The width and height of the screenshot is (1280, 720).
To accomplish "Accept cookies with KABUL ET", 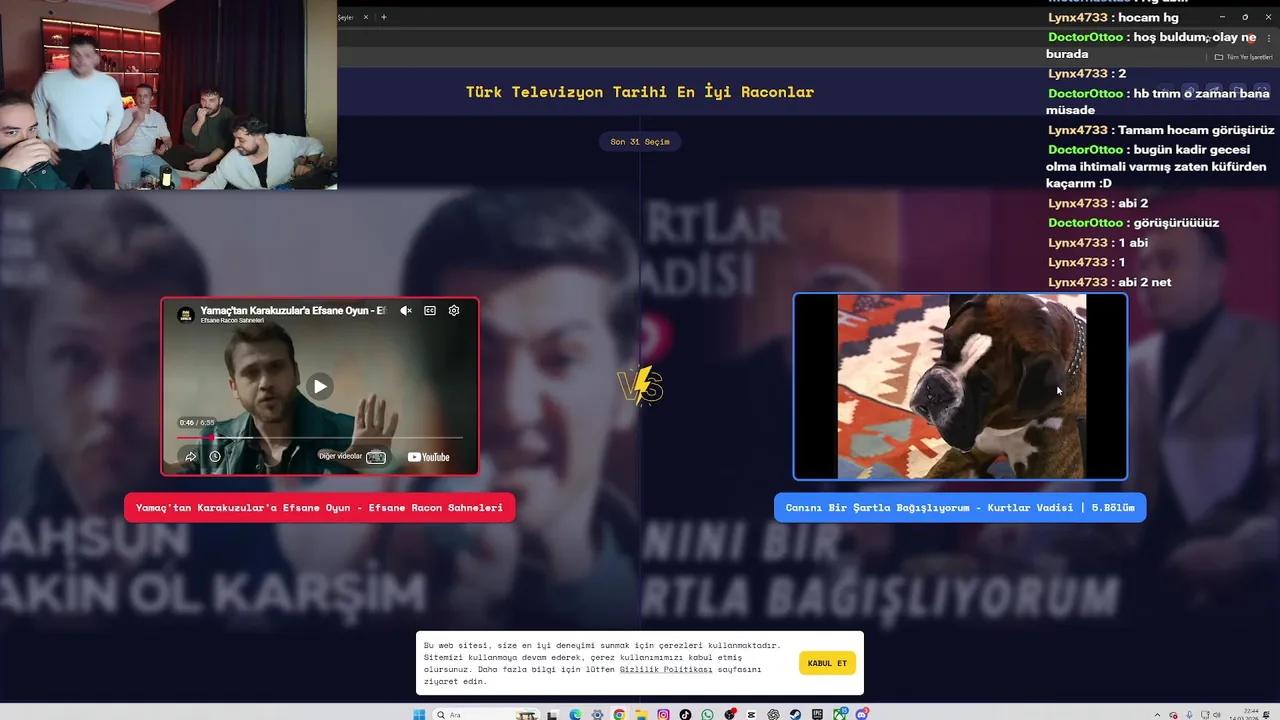I will click(827, 663).
